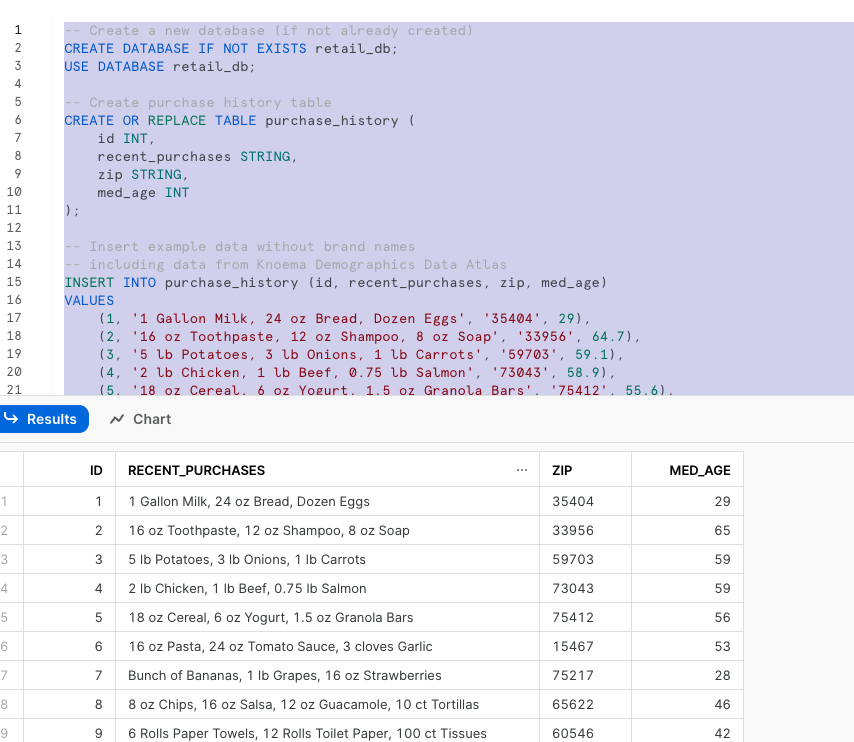Click the Chart line-graph icon
Viewport: 854px width, 742px height.
tap(117, 419)
